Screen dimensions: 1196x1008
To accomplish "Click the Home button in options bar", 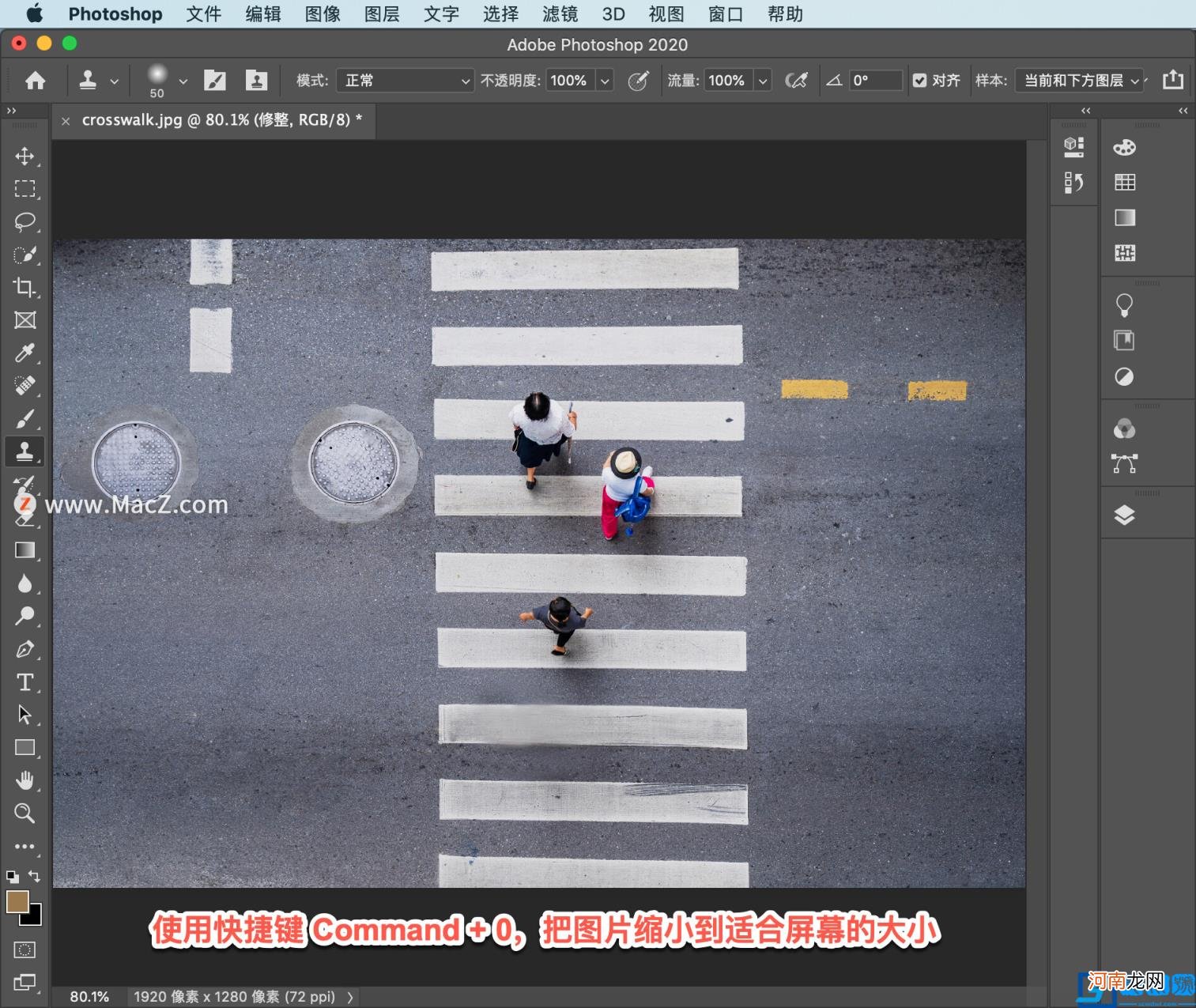I will [x=36, y=80].
